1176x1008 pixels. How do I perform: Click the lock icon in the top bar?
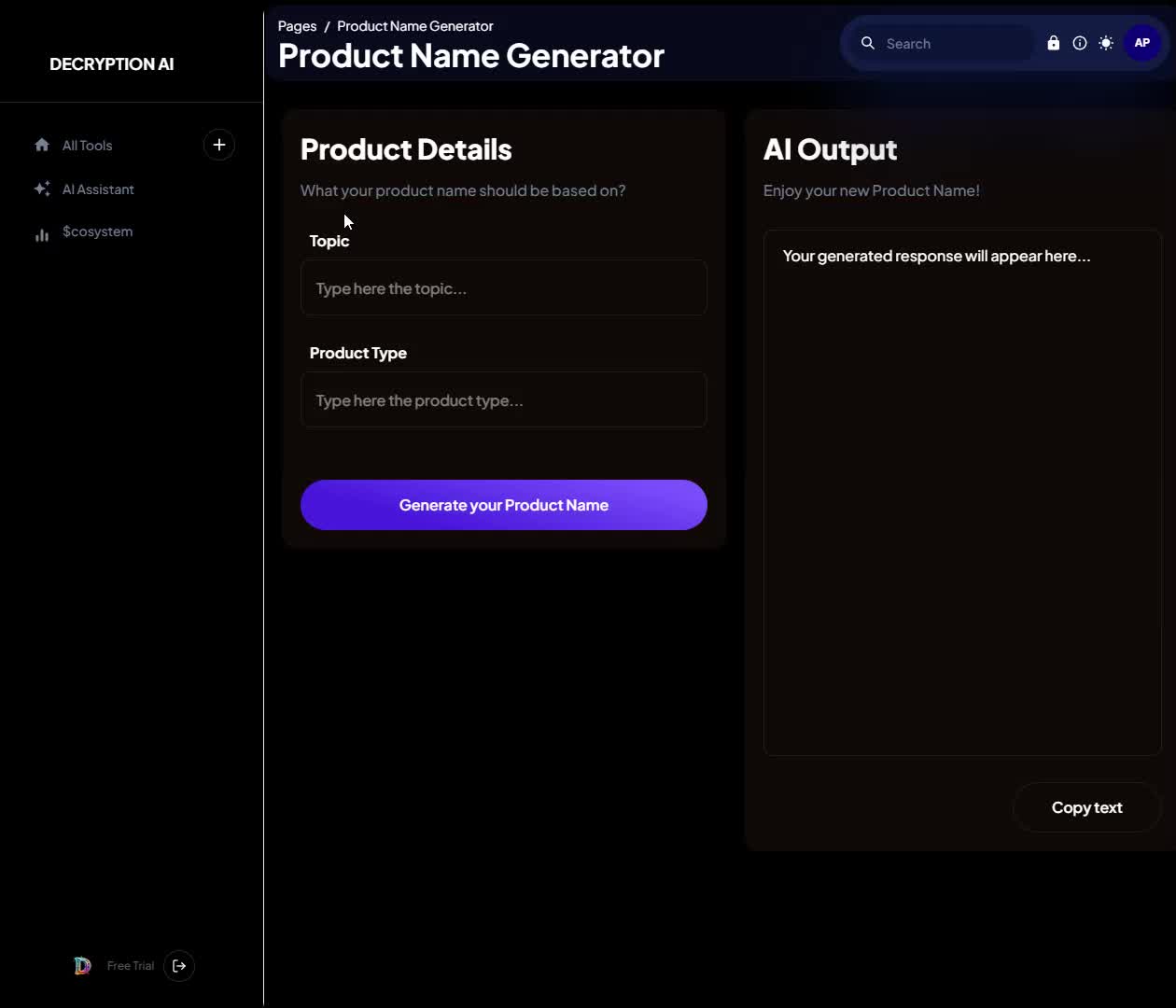(1054, 43)
